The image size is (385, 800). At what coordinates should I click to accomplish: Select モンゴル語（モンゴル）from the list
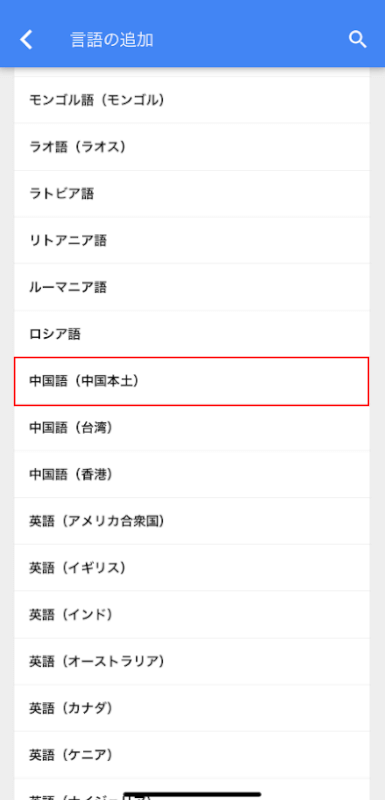pyautogui.click(x=192, y=100)
